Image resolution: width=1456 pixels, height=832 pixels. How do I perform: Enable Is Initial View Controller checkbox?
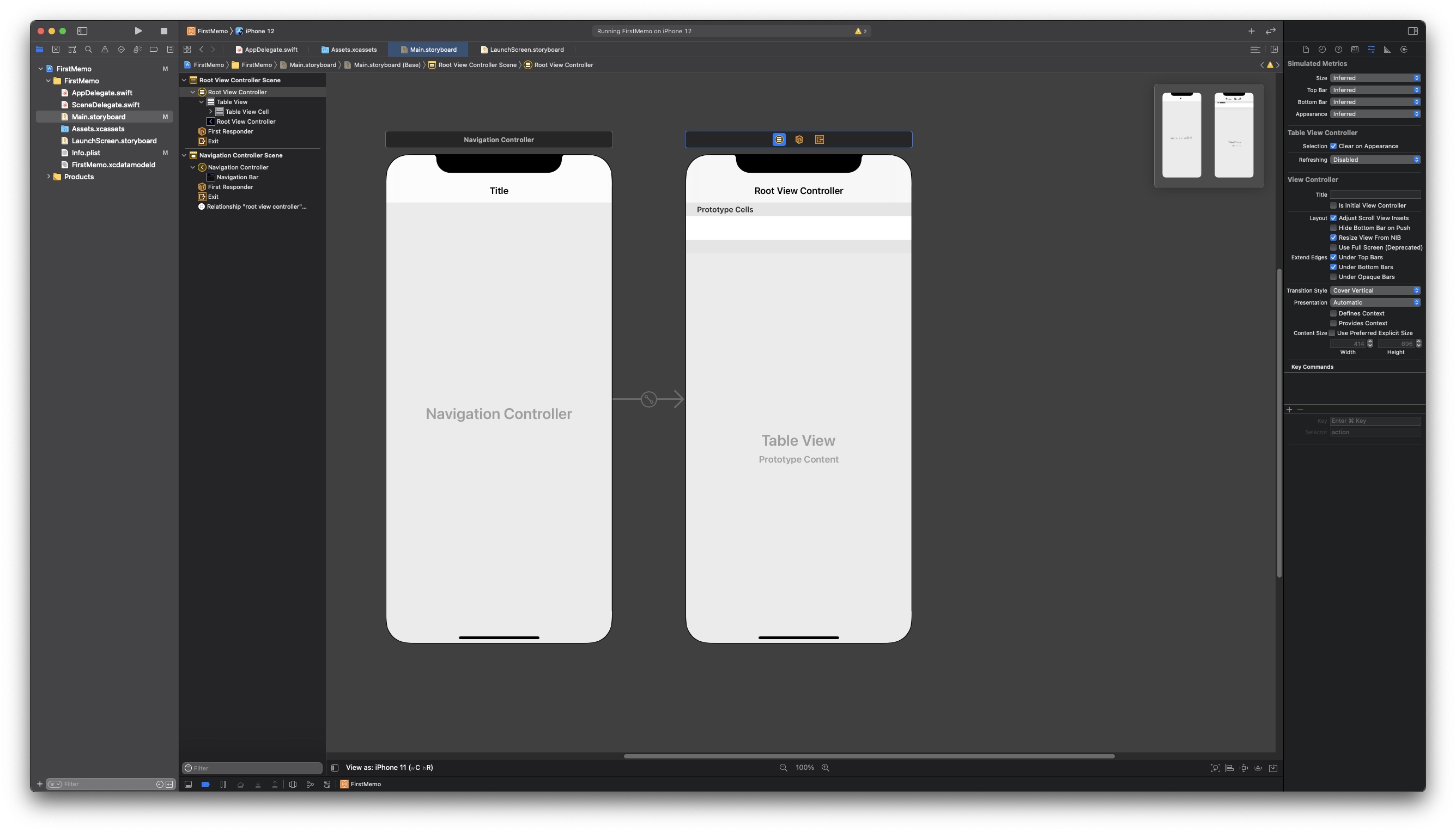click(1333, 206)
